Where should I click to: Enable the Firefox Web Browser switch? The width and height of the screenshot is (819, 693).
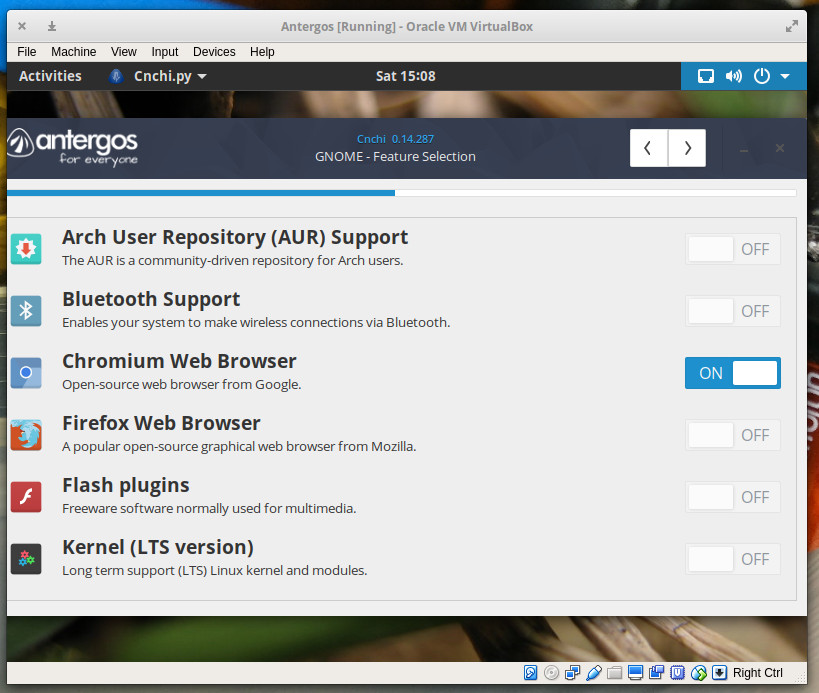pyautogui.click(x=732, y=435)
